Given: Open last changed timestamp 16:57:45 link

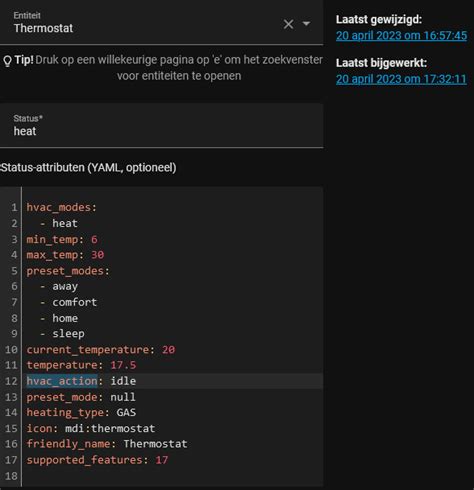Looking at the screenshot, I should pyautogui.click(x=401, y=36).
